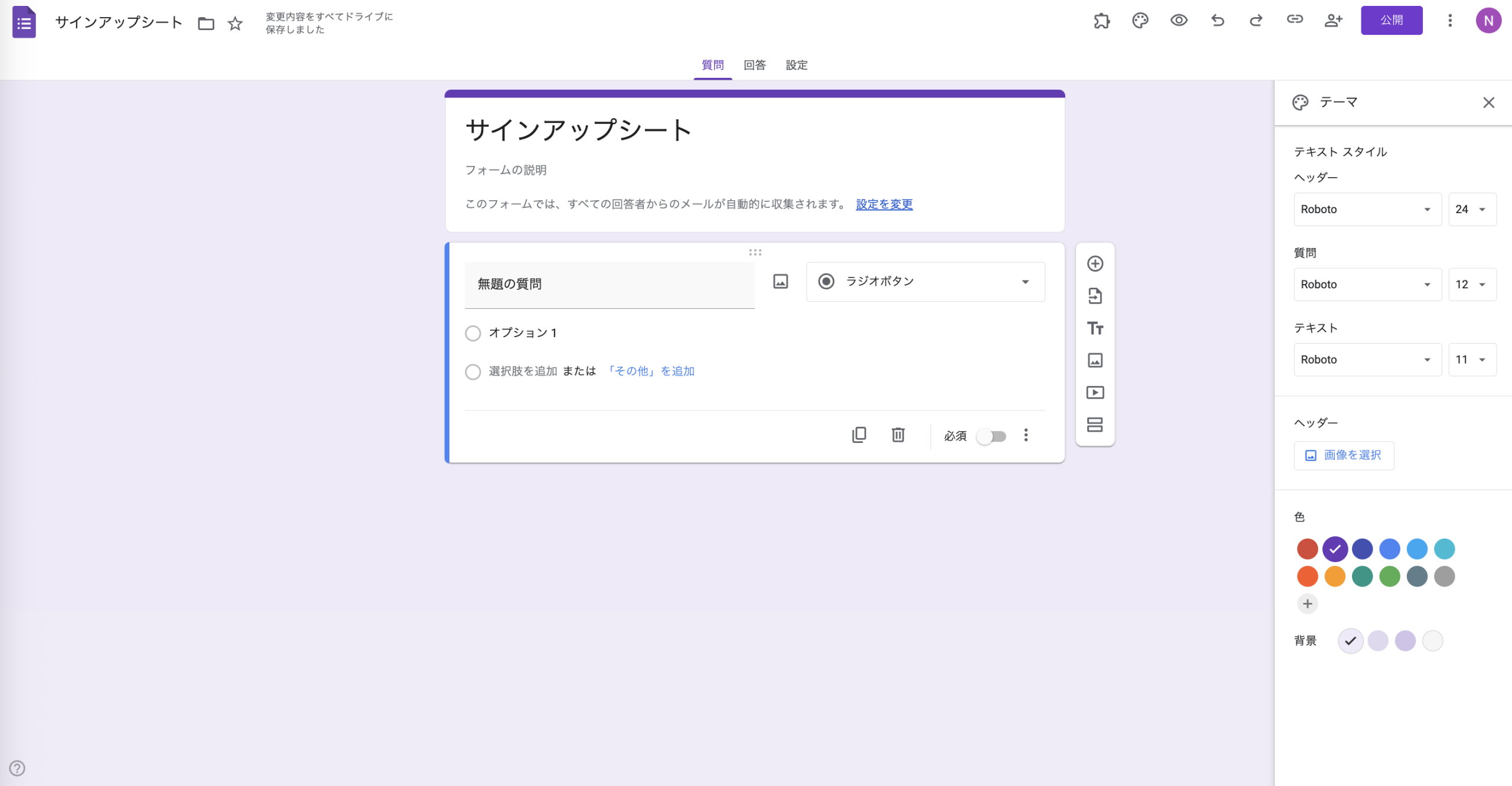Open the form preview eye icon

[x=1179, y=20]
